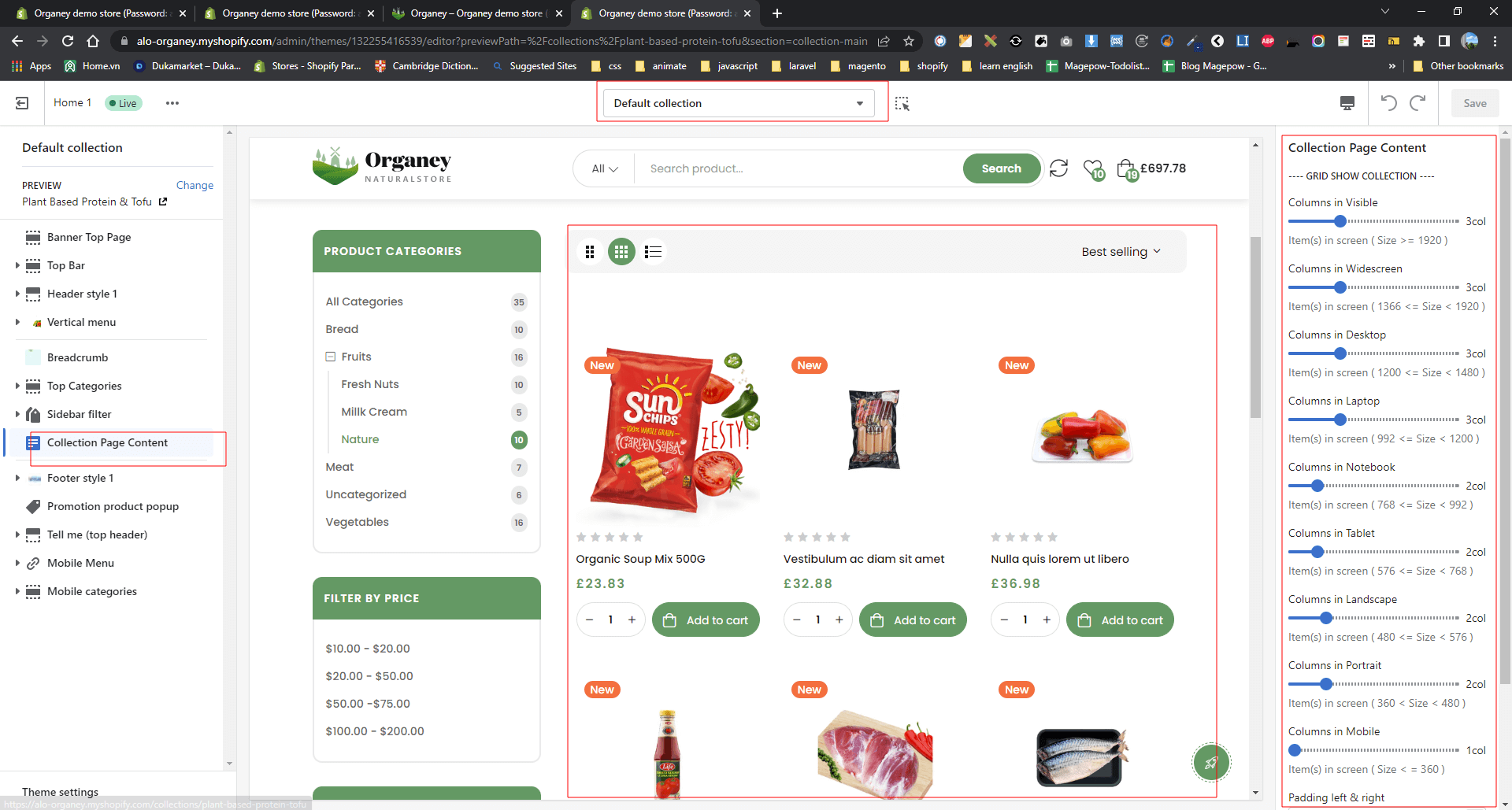Open the Default collection template dropdown
This screenshot has width=1512, height=810.
(738, 103)
